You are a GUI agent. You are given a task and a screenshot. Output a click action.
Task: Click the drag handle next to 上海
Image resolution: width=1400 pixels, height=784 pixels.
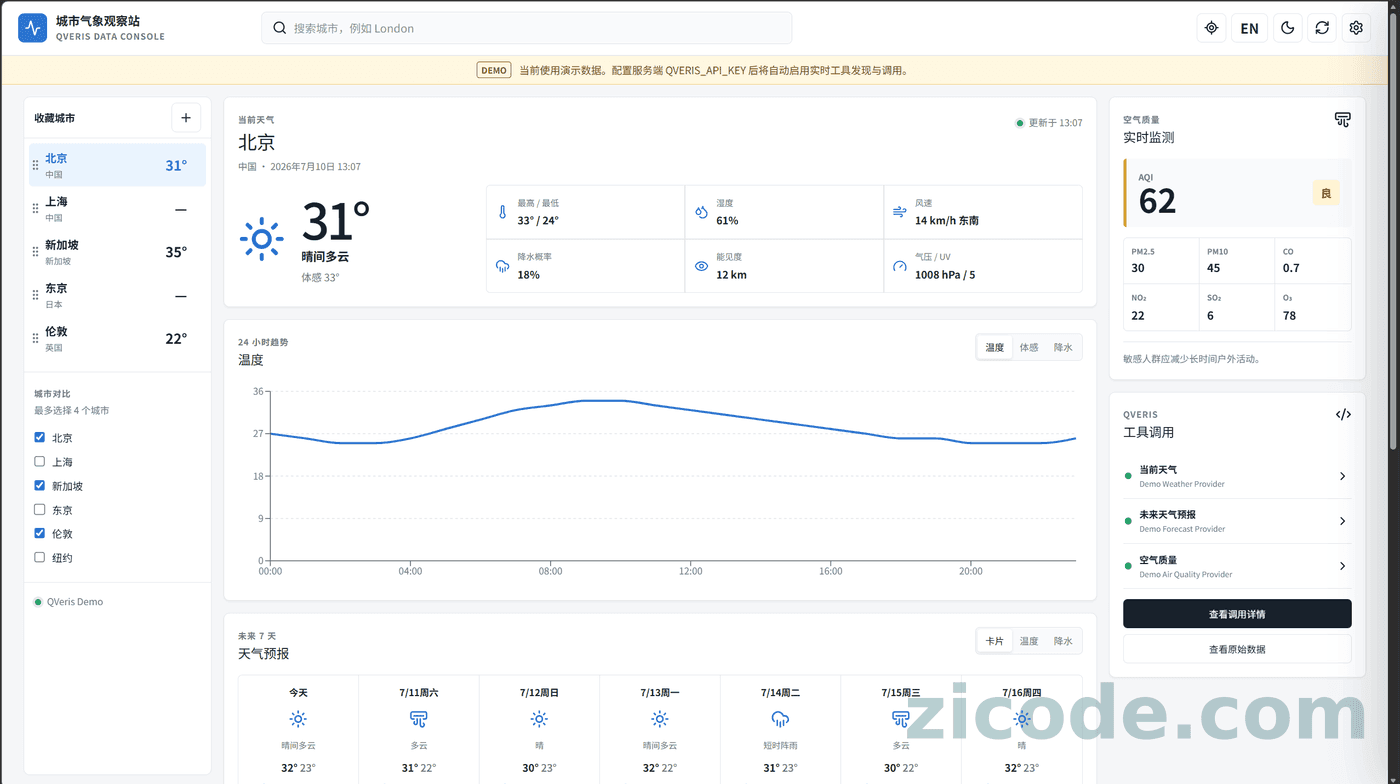tap(36, 209)
